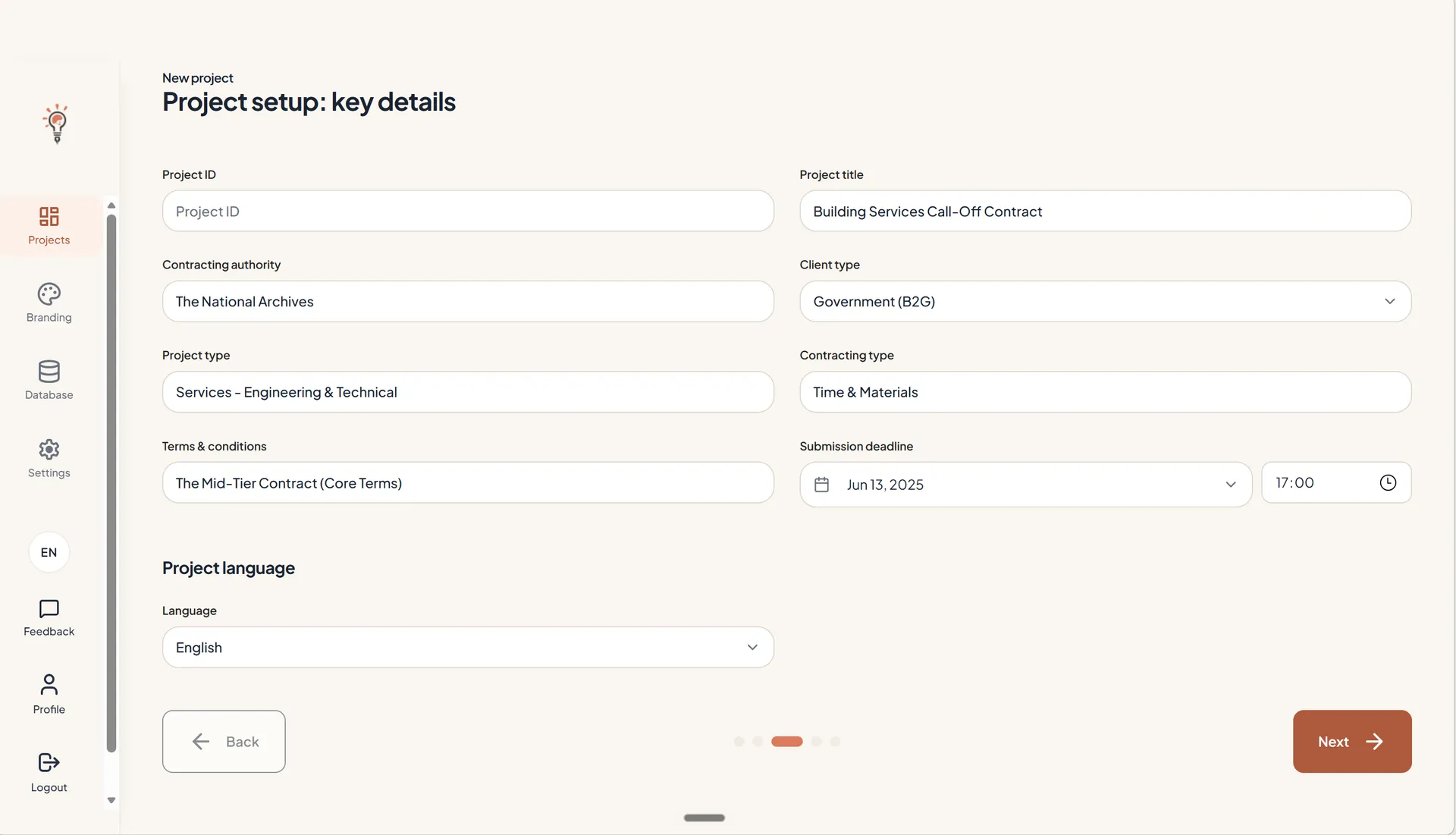Click the clock icon in time field
This screenshot has height=835, width=1456.
point(1388,483)
